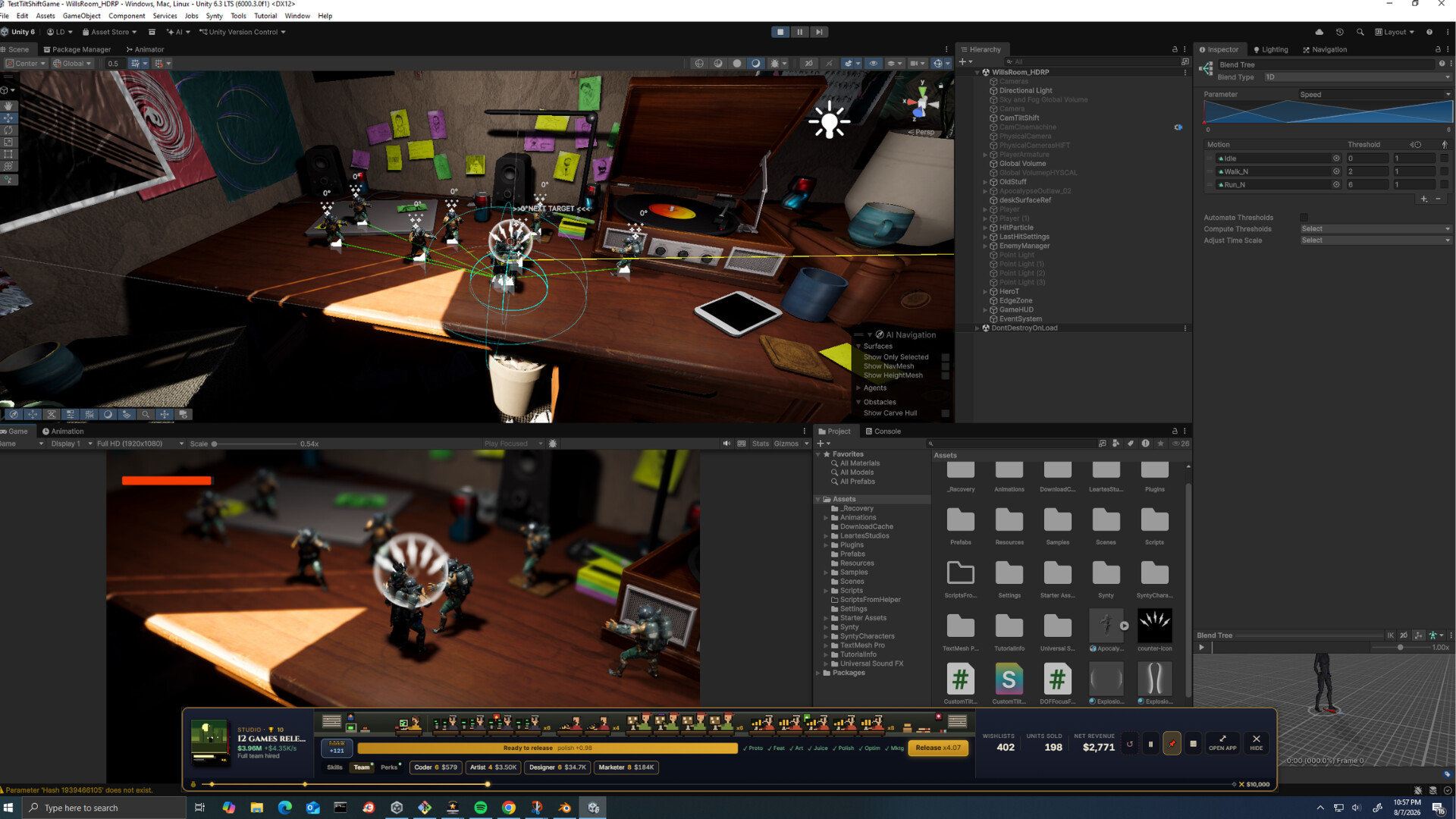Image resolution: width=1456 pixels, height=819 pixels.
Task: Switch to Lighting tab
Action: pos(1270,49)
